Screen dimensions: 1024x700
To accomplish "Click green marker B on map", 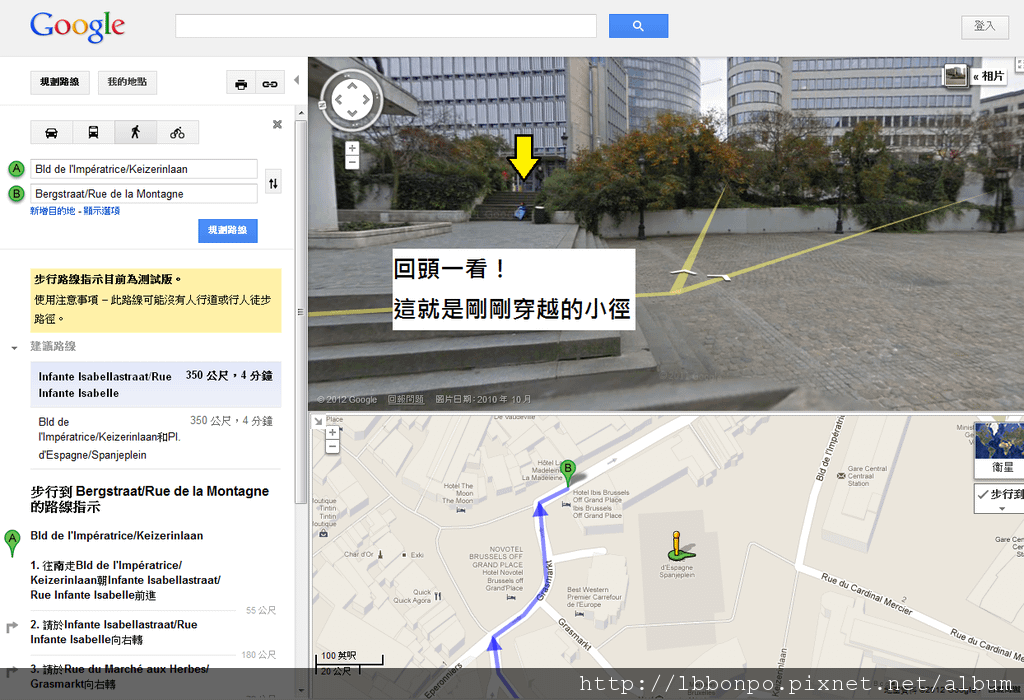I will [x=568, y=471].
